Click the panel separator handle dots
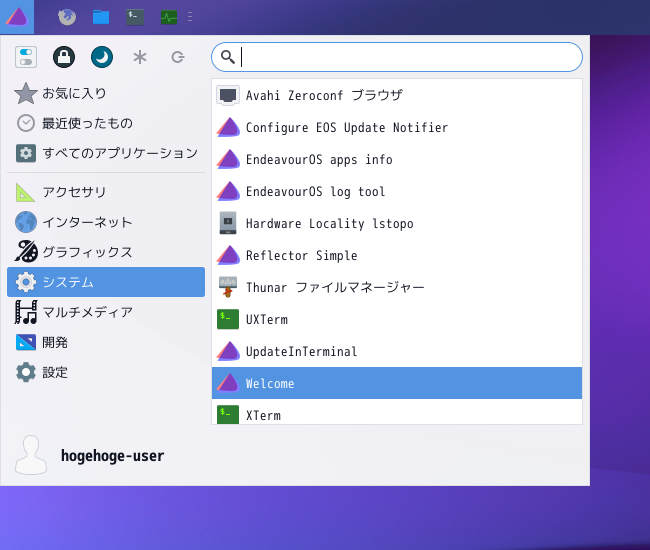This screenshot has height=550, width=650. pyautogui.click(x=190, y=17)
